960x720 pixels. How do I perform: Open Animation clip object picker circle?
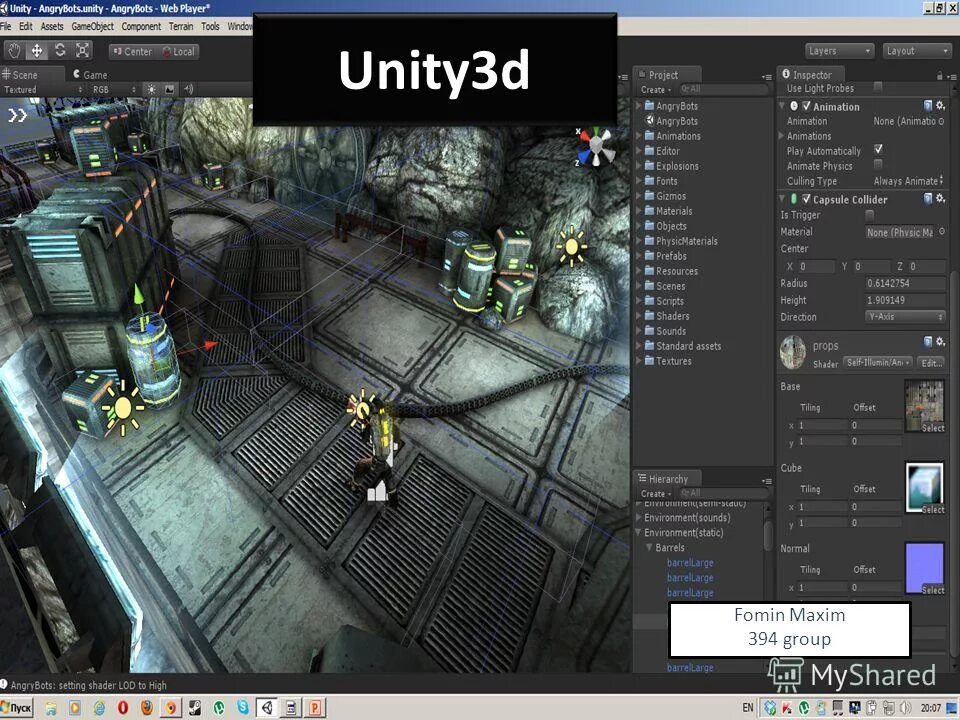tap(942, 121)
